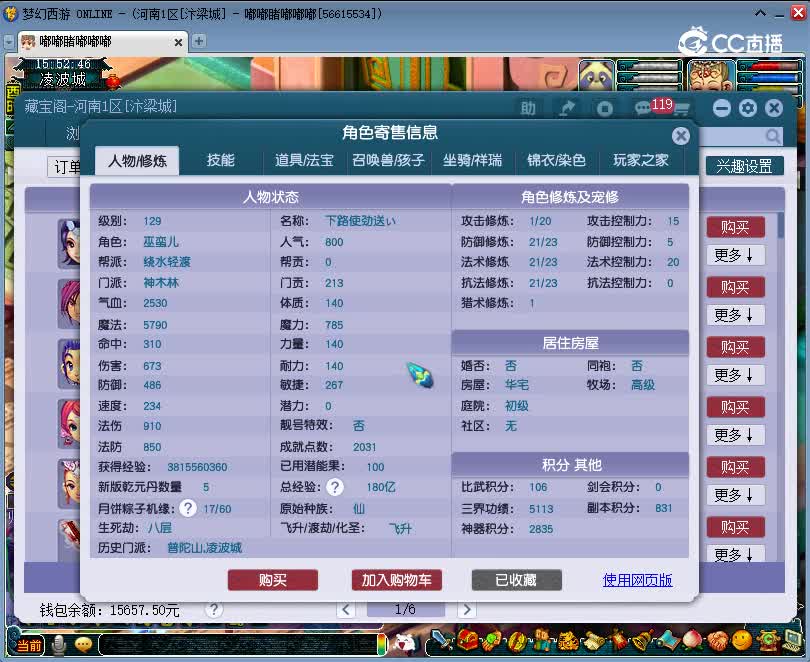Click the 普陀山,凌波城 history text

(205, 548)
